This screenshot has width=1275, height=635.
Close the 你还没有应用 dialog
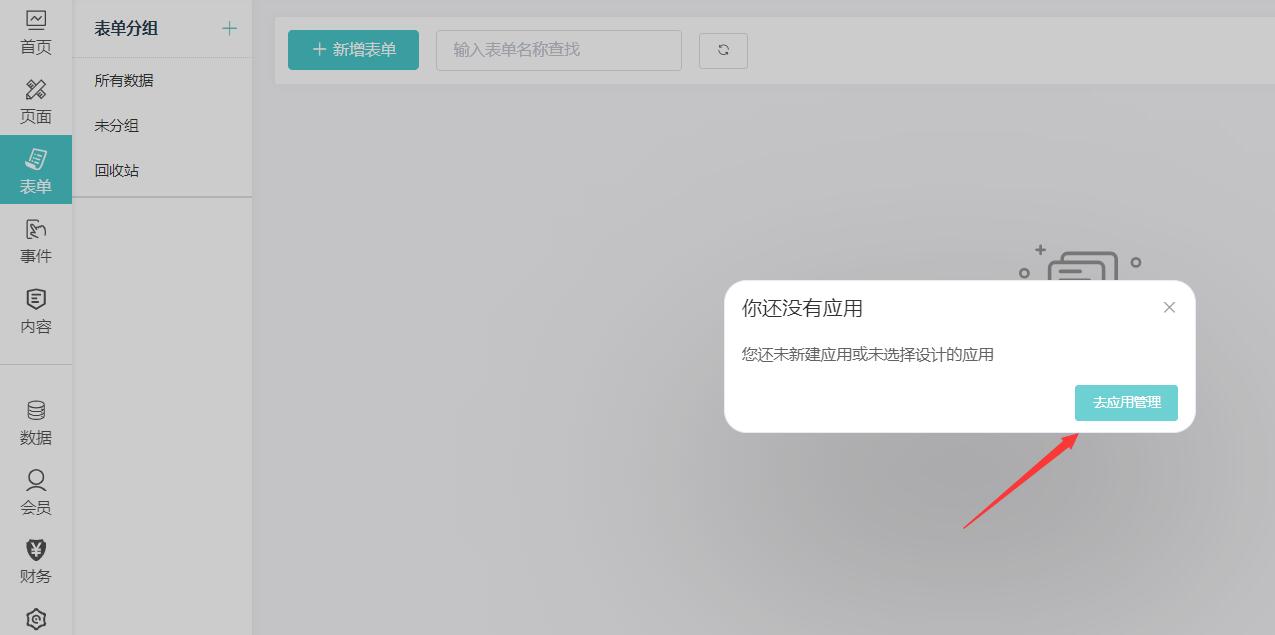coord(1169,307)
